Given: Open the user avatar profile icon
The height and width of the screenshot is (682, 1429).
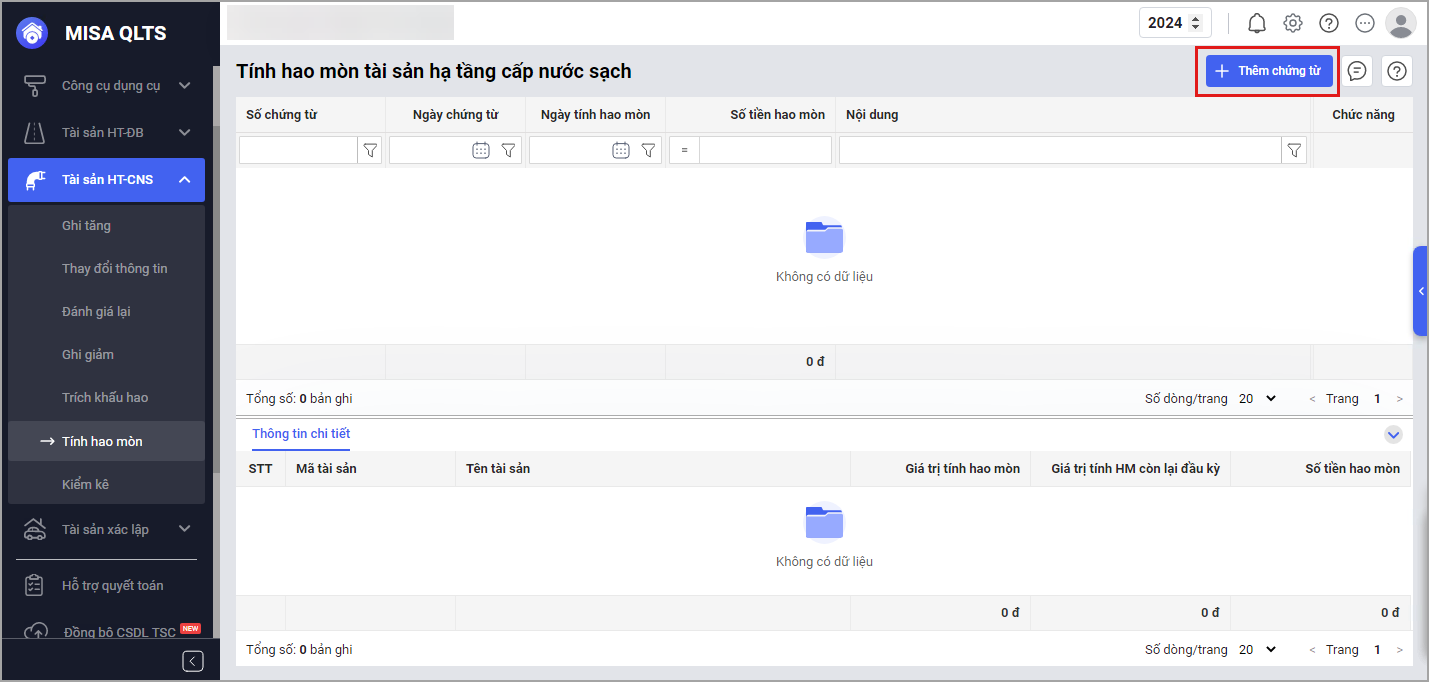Looking at the screenshot, I should click(x=1400, y=23).
